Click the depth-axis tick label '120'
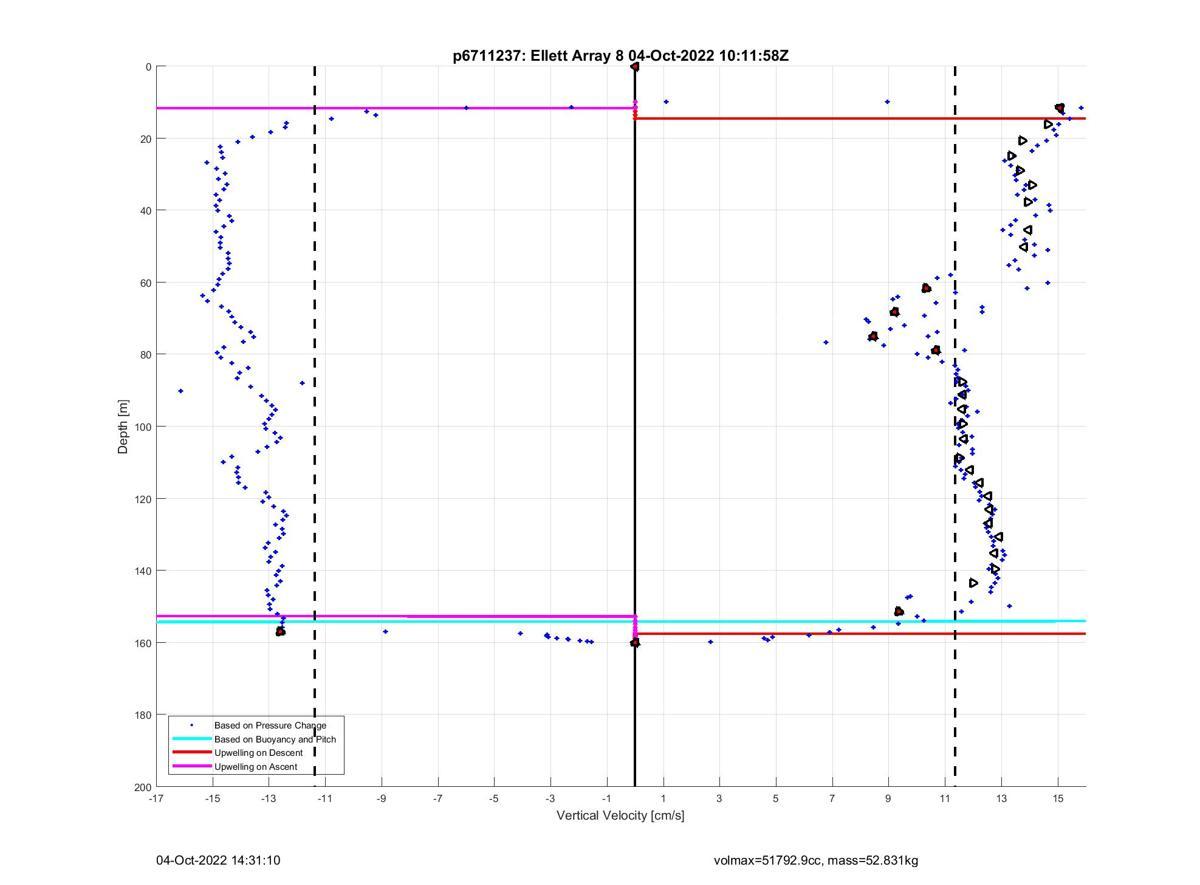Screen dimensions: 1200x885 click(143, 499)
